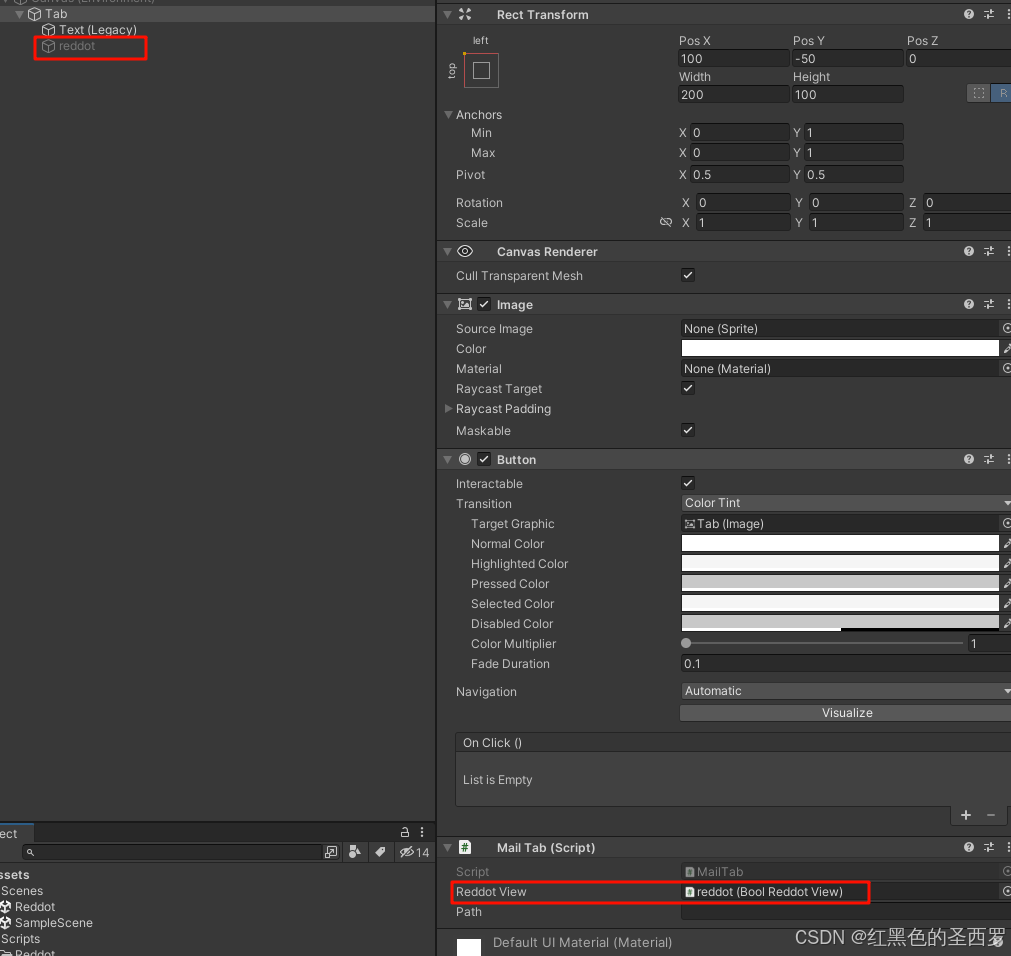Toggle blueprint mode button in Rect Transform

click(x=978, y=93)
